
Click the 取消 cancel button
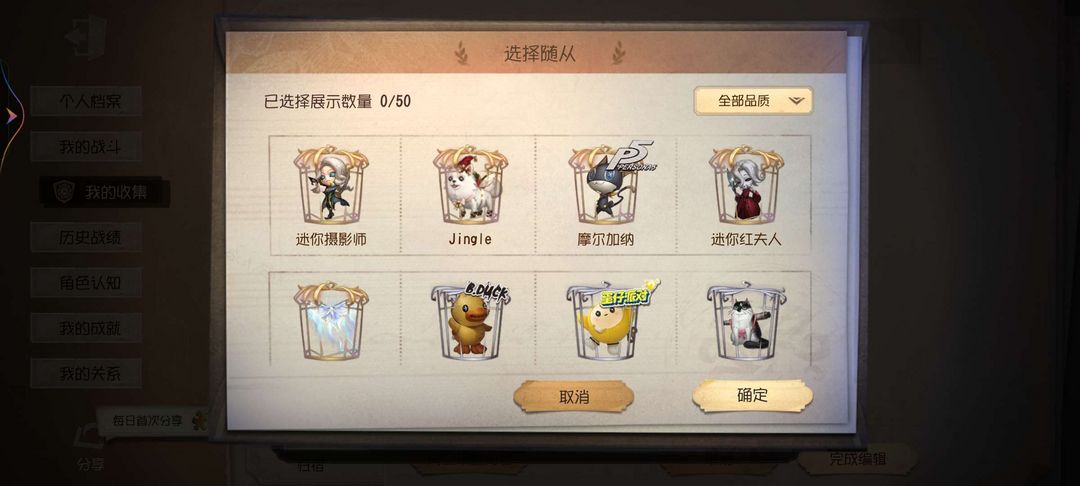(x=574, y=397)
